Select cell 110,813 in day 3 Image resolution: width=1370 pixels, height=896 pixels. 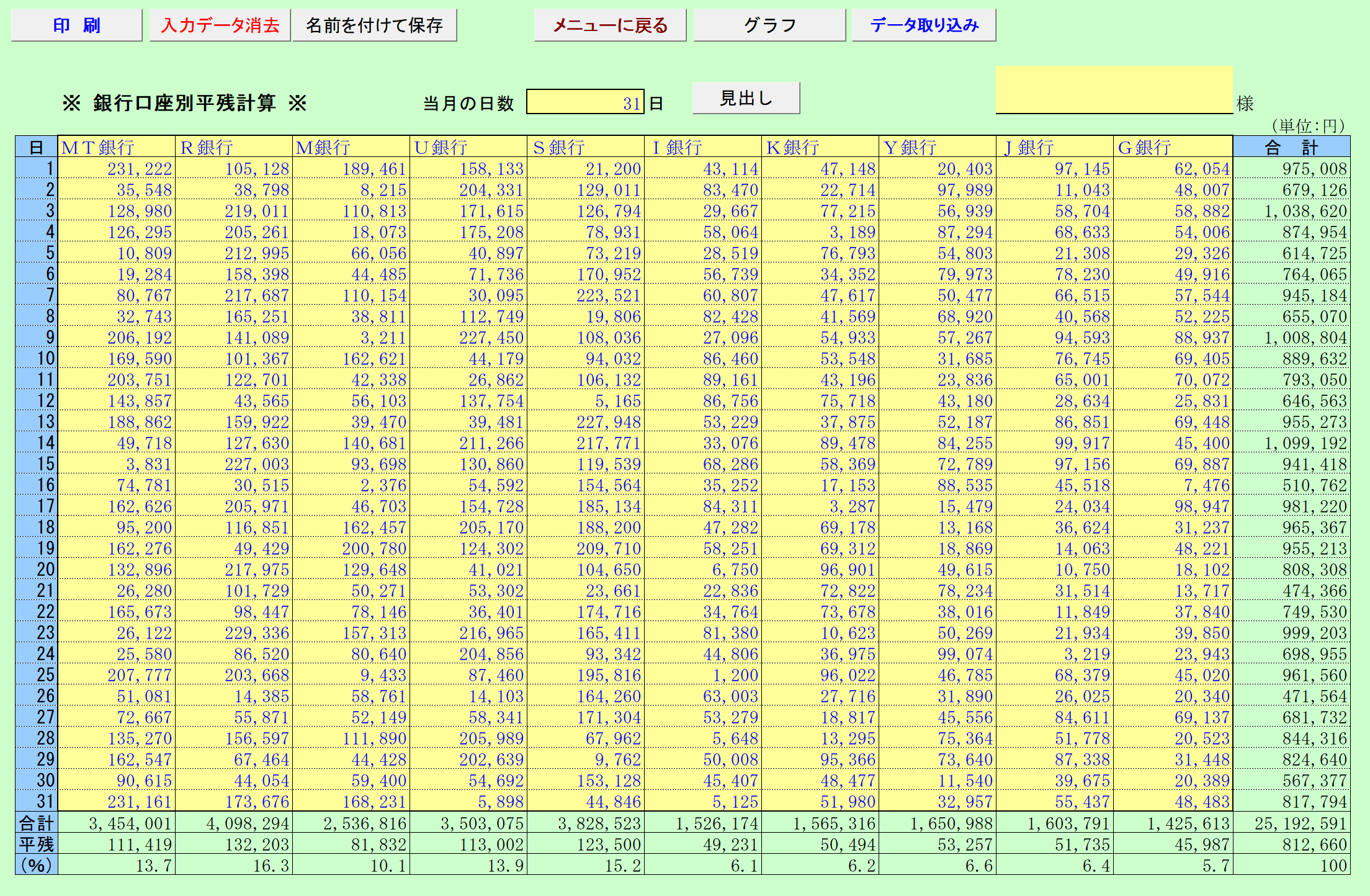[x=351, y=210]
